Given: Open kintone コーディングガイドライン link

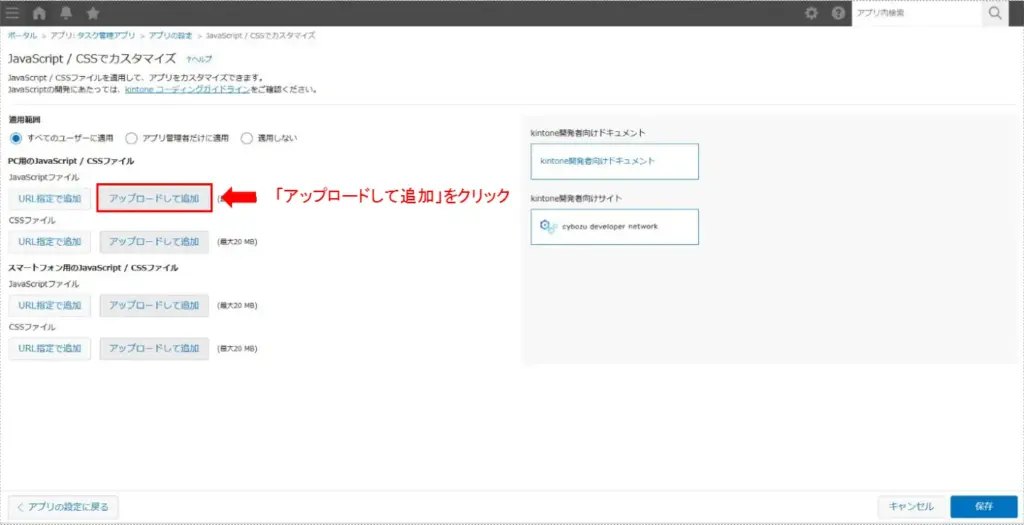Looking at the screenshot, I should tap(187, 89).
